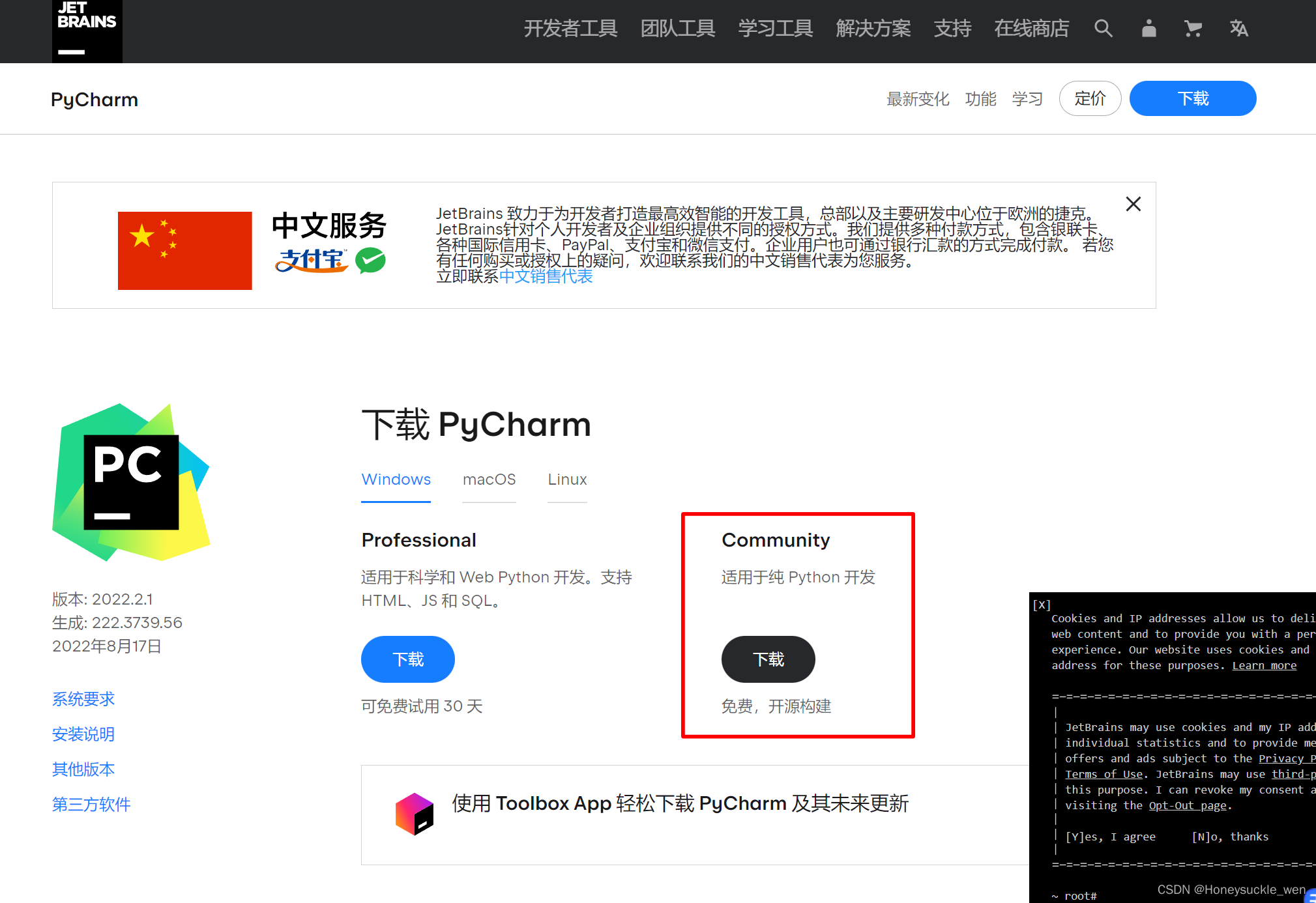Select [Y]es, I agree in cookie prompt

(x=1110, y=837)
